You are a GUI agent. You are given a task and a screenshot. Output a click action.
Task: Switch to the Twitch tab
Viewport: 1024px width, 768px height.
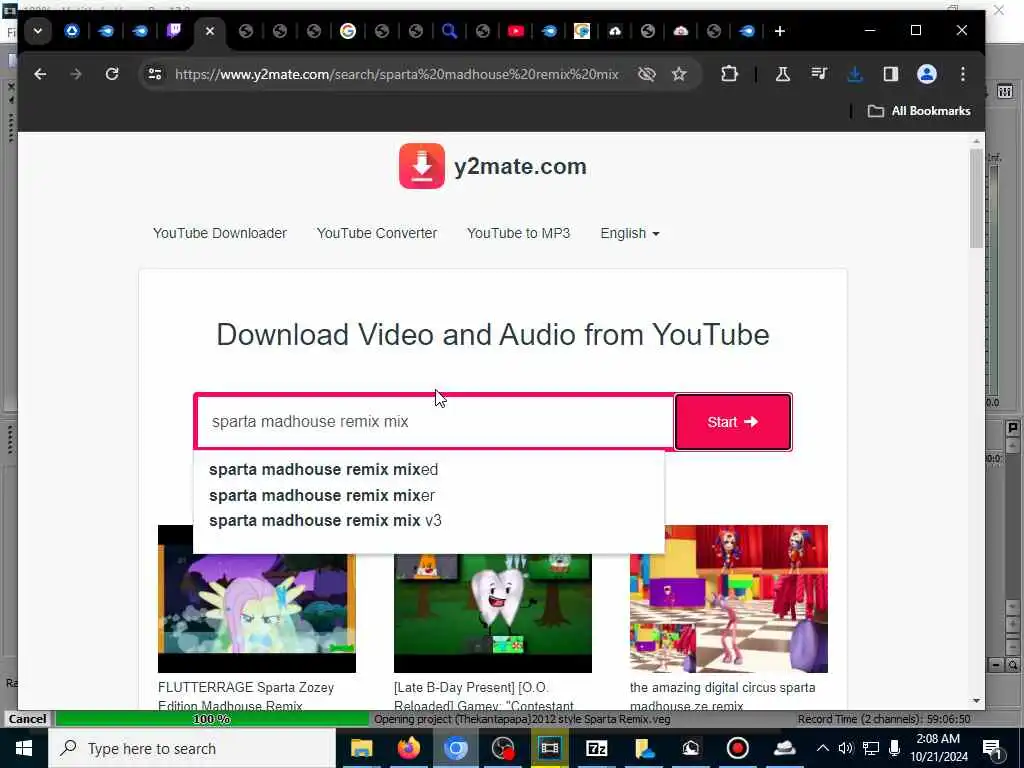point(174,31)
